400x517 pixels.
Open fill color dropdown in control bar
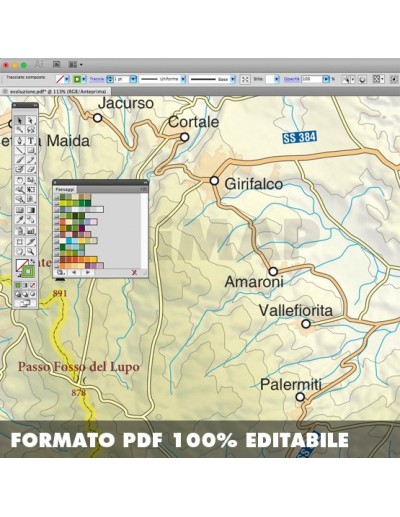point(67,79)
